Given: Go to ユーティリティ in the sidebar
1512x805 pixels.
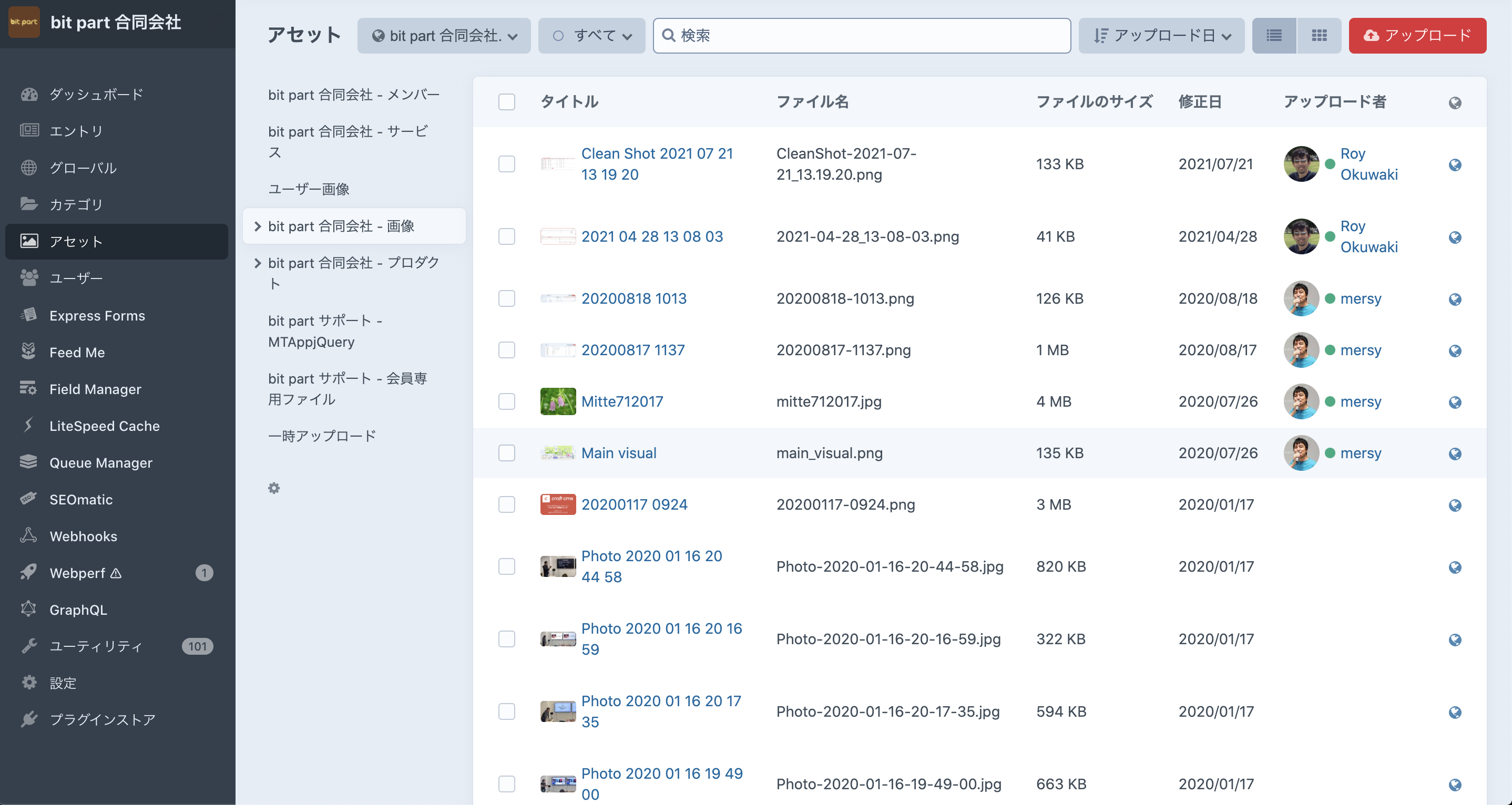Looking at the screenshot, I should [x=96, y=646].
